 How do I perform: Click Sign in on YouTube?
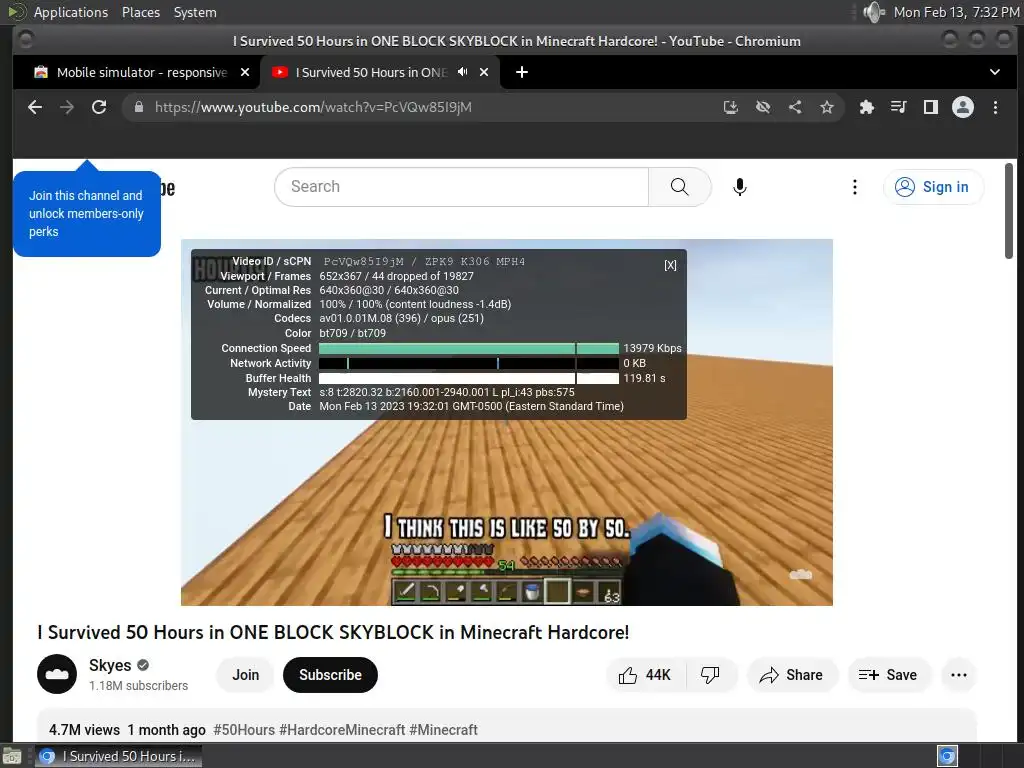click(x=933, y=187)
